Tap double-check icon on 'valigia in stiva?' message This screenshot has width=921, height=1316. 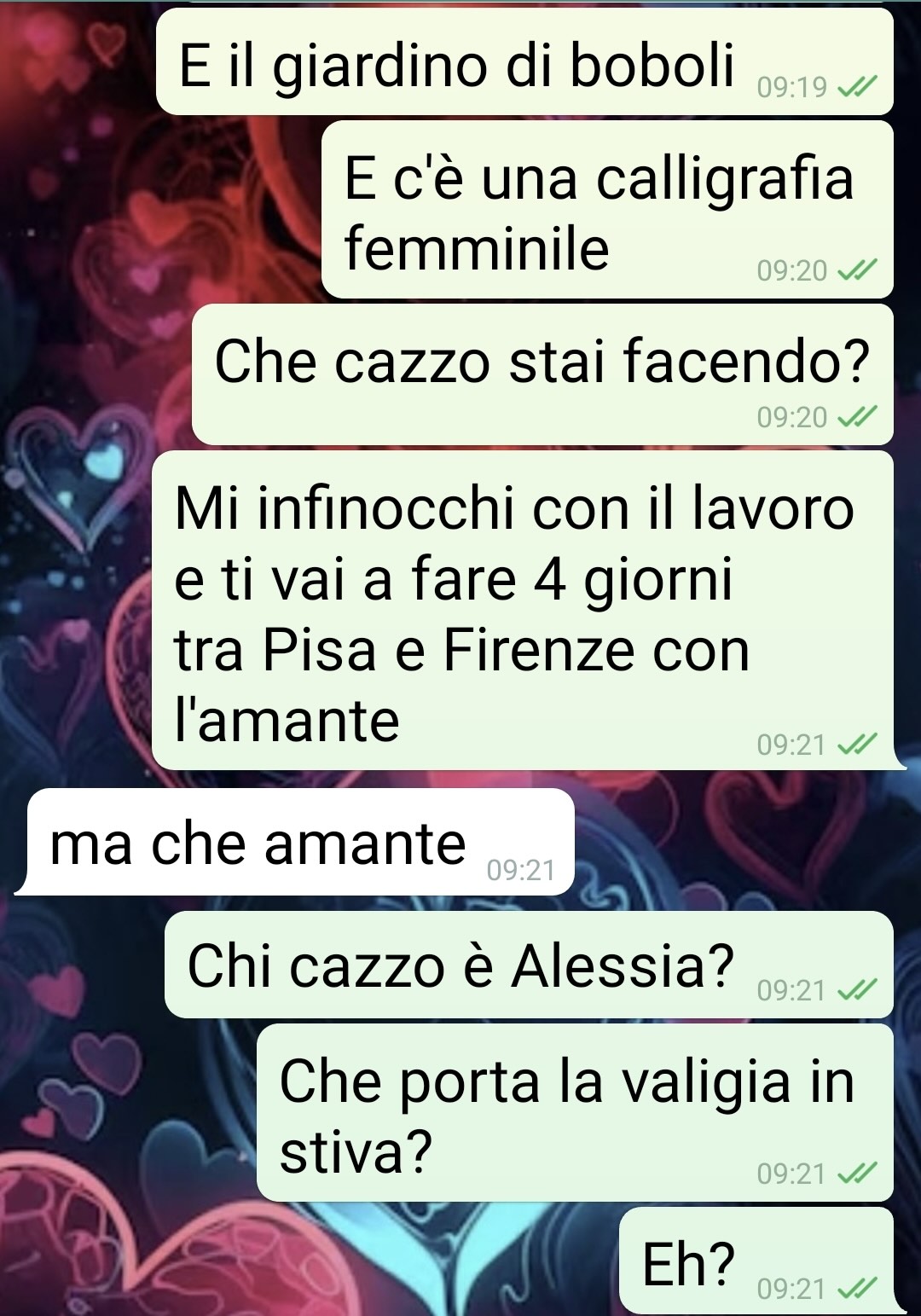pyautogui.click(x=856, y=1174)
